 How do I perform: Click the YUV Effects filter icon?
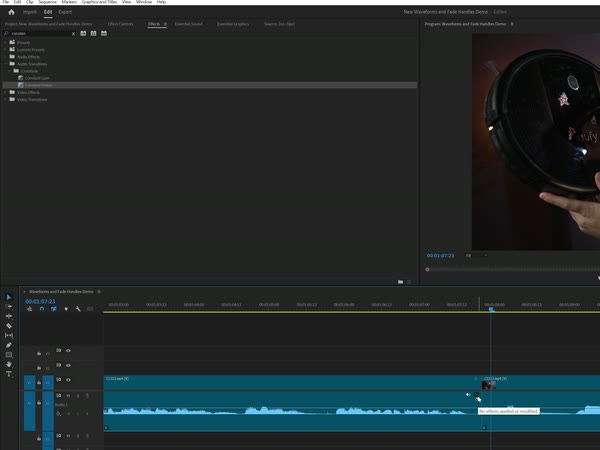pos(104,33)
